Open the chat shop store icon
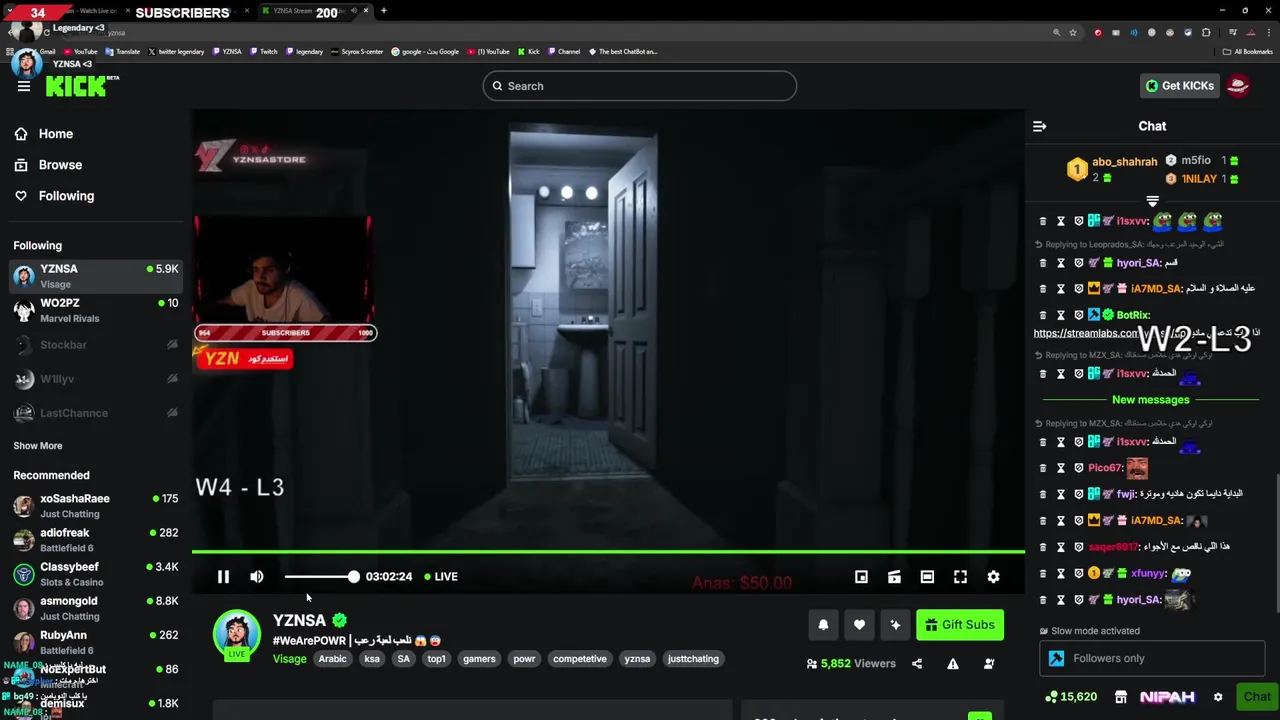1280x720 pixels. point(1121,697)
